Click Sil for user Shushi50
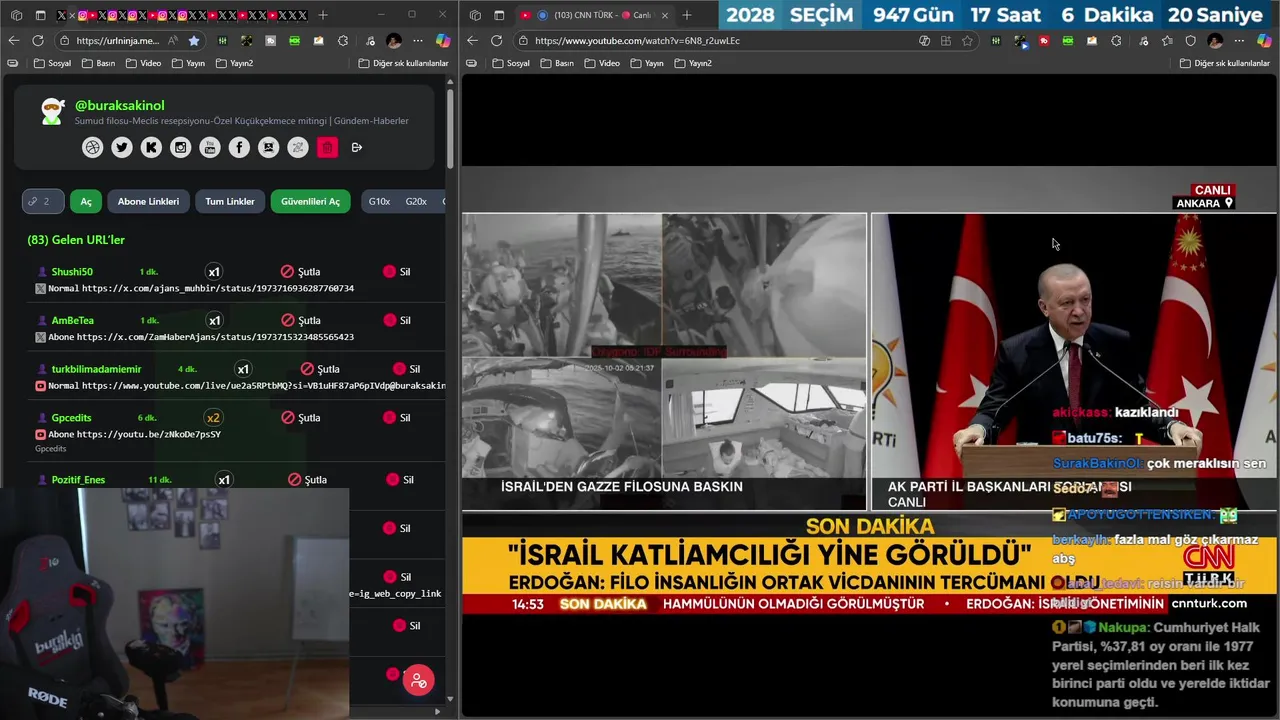Viewport: 1280px width, 720px height. 397,272
